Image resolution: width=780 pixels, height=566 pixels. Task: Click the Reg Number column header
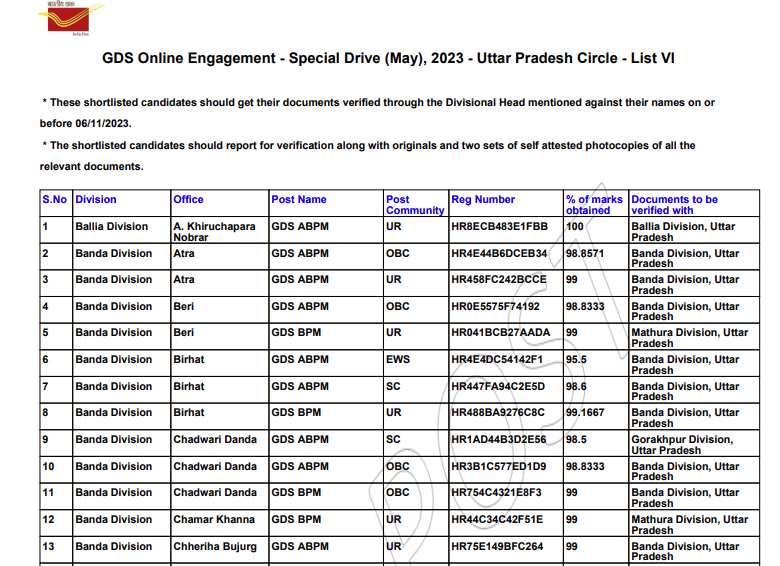tap(483, 199)
